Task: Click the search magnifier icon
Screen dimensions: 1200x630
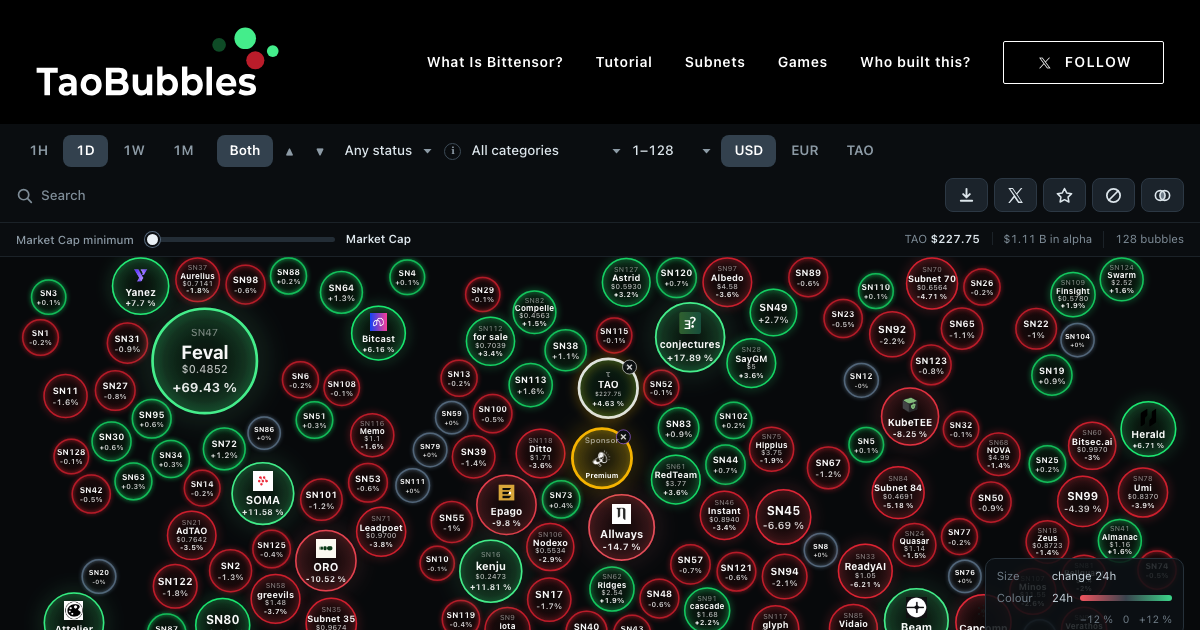Action: pos(25,196)
